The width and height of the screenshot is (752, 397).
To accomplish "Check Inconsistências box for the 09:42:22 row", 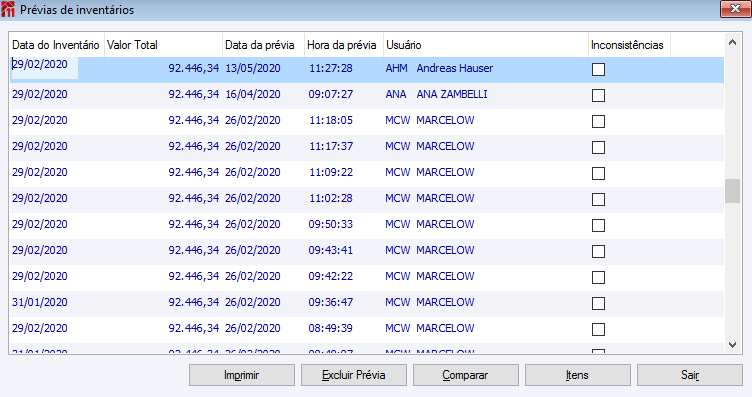I will [598, 277].
